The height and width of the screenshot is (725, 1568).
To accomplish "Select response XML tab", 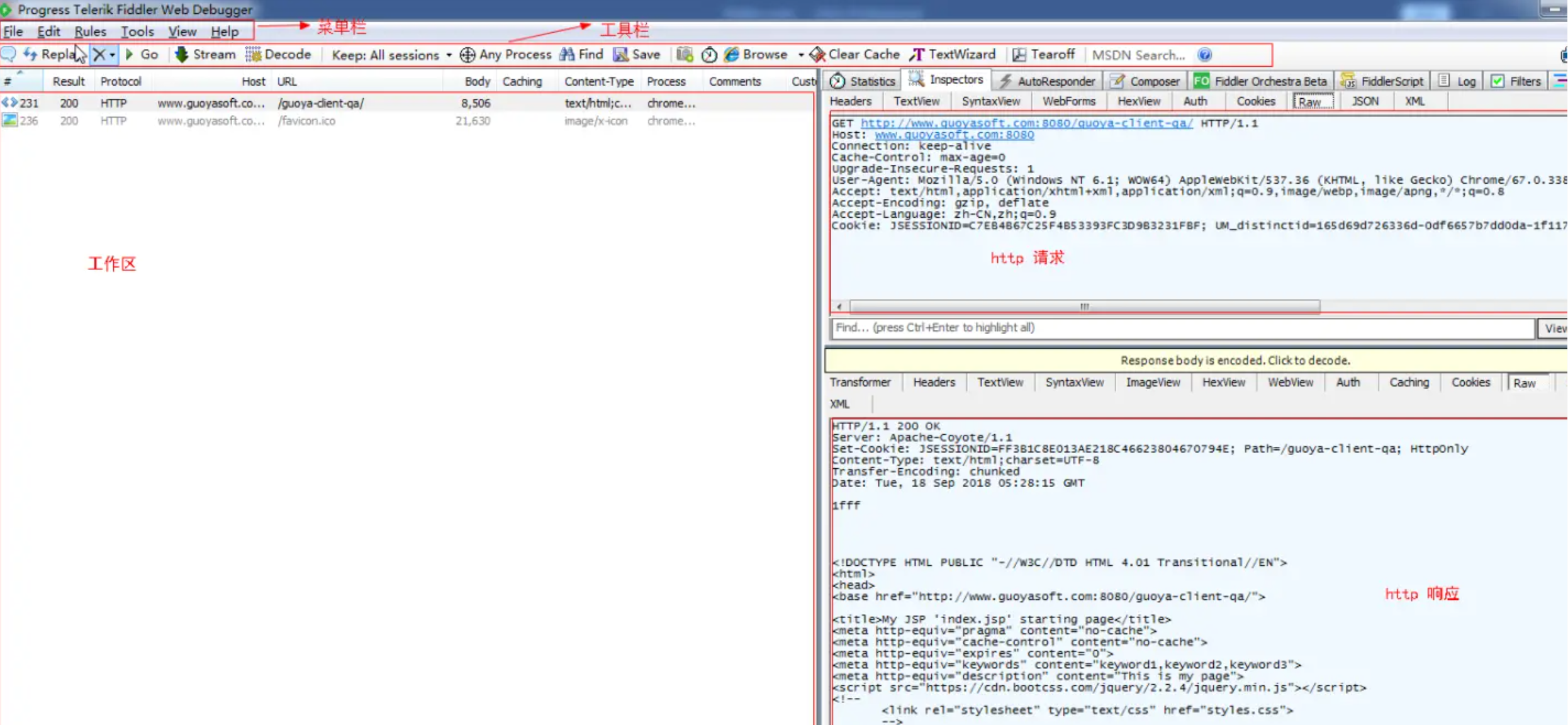I will [x=839, y=404].
